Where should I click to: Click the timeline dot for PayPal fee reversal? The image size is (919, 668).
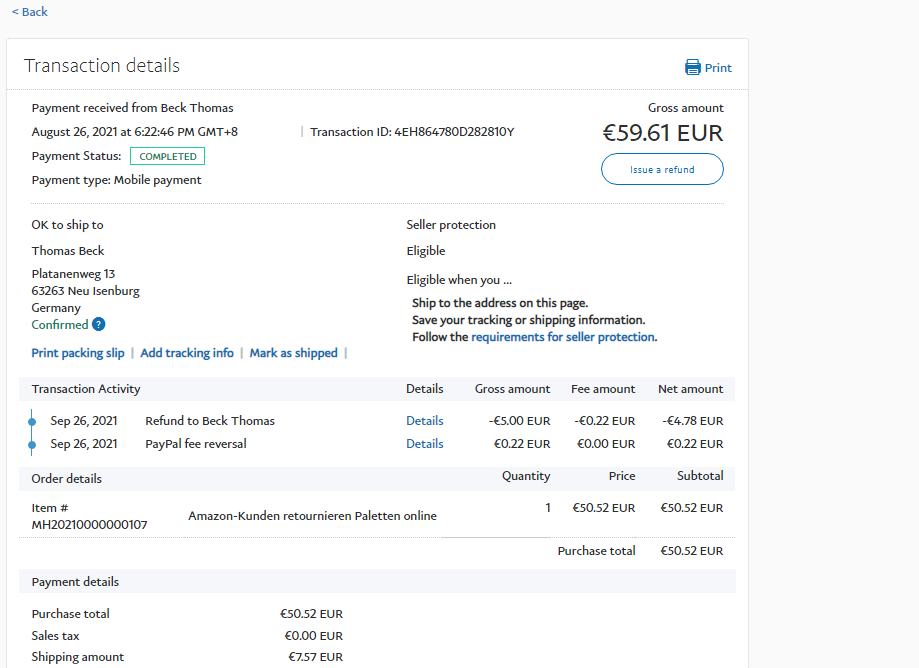(32, 444)
